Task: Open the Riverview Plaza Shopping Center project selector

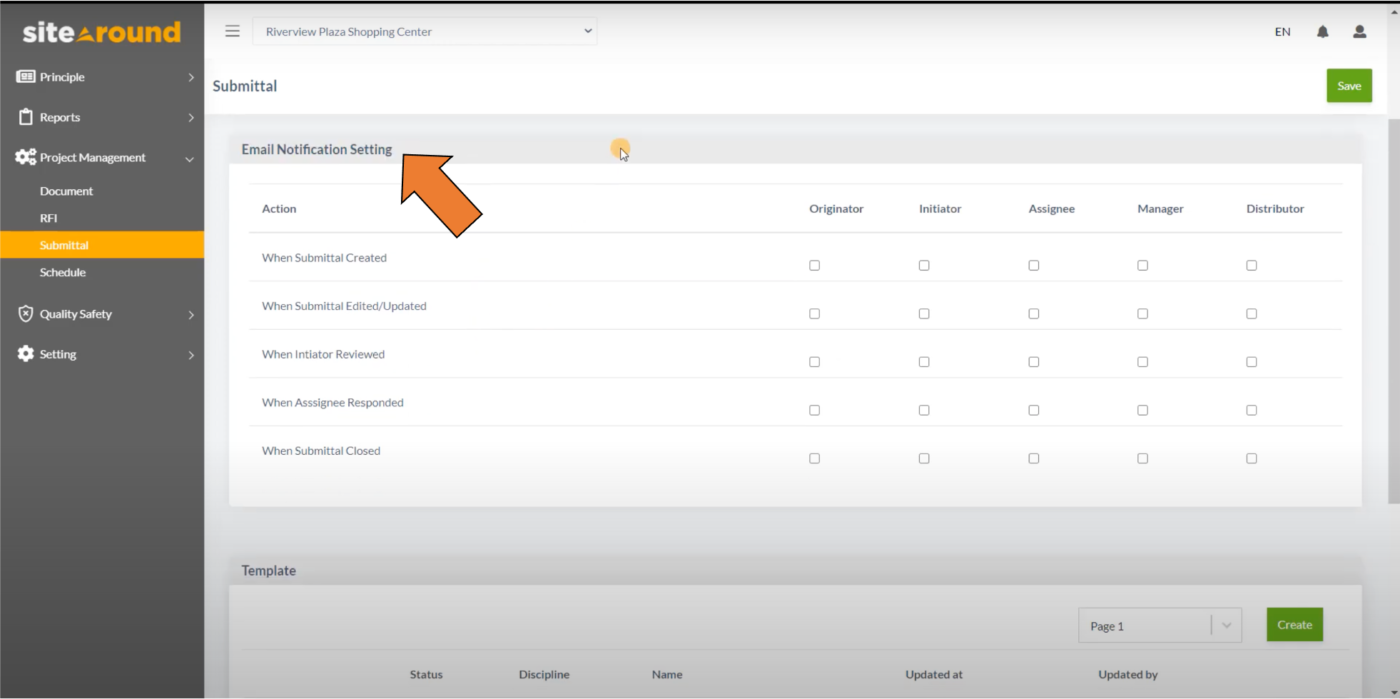Action: (x=425, y=31)
